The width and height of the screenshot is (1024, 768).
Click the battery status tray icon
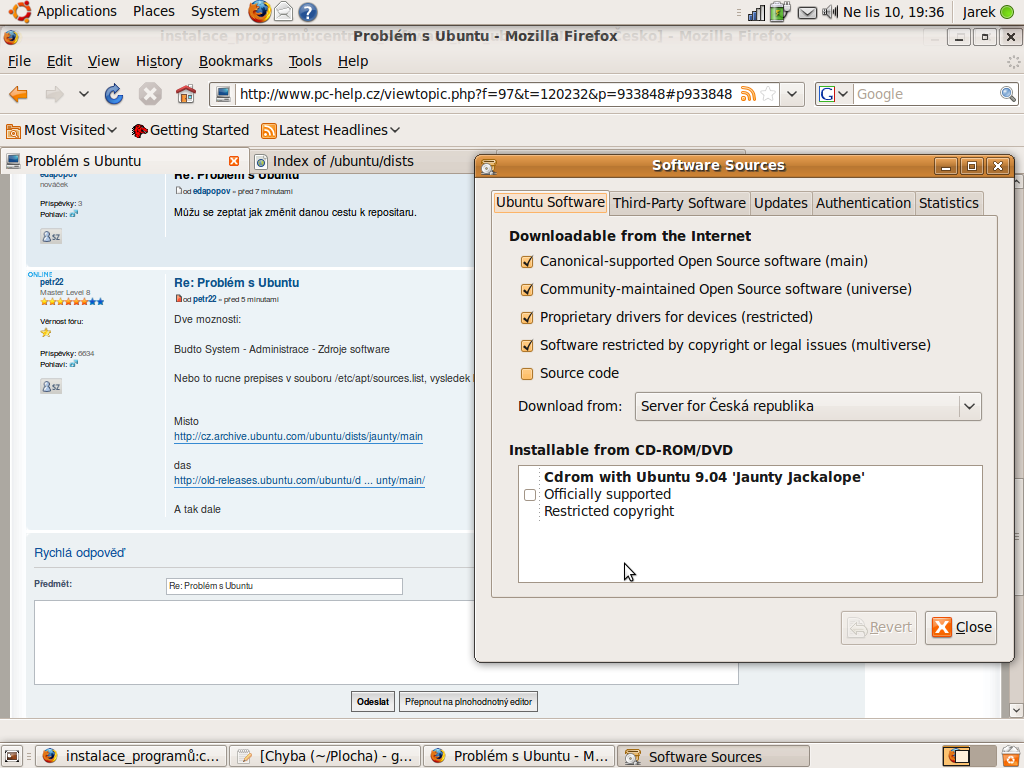(780, 12)
